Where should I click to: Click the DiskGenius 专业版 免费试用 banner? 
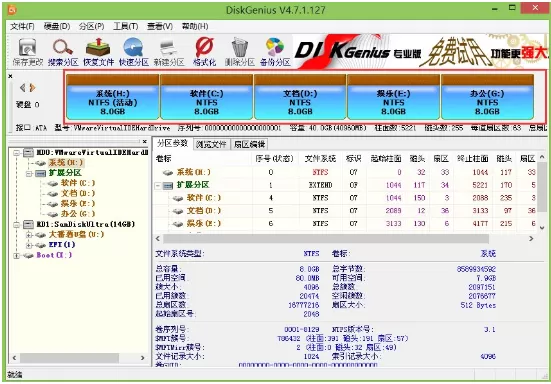pos(420,51)
